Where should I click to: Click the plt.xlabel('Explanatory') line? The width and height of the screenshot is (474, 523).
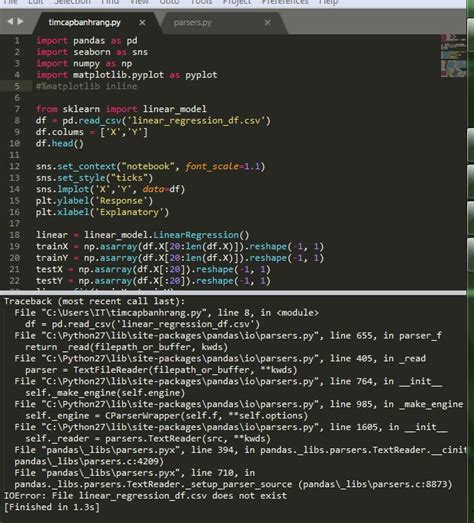point(102,212)
